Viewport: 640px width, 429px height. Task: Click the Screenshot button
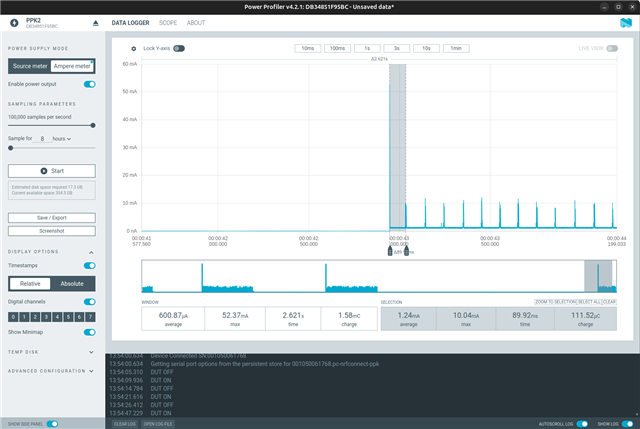pos(52,231)
